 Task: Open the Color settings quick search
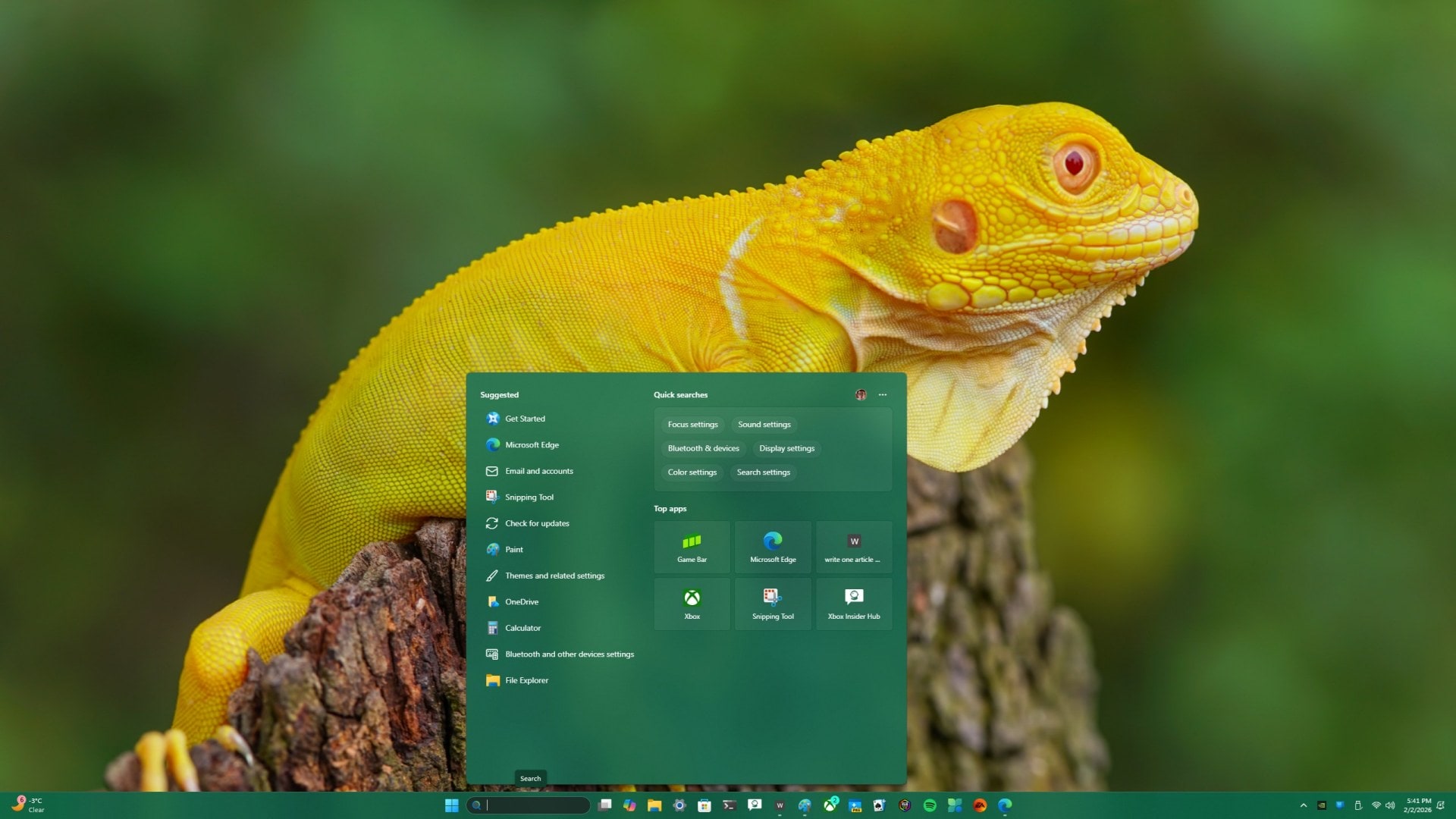(x=692, y=472)
